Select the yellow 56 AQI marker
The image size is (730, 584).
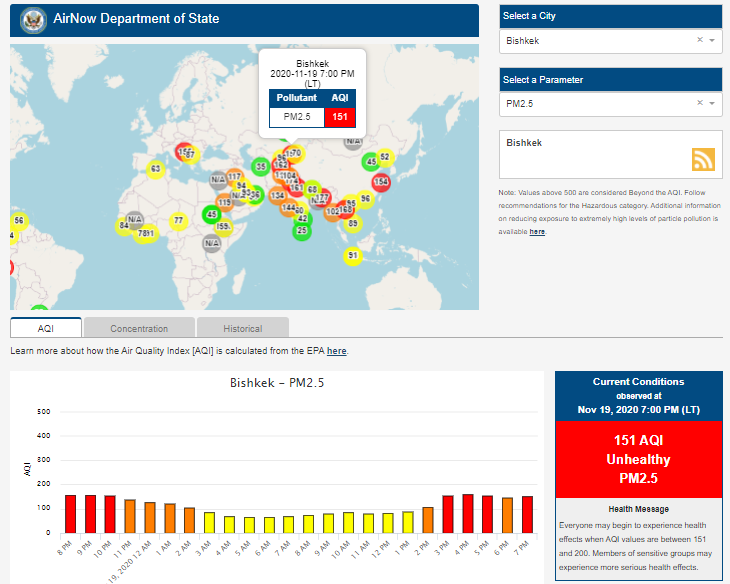coord(18,220)
